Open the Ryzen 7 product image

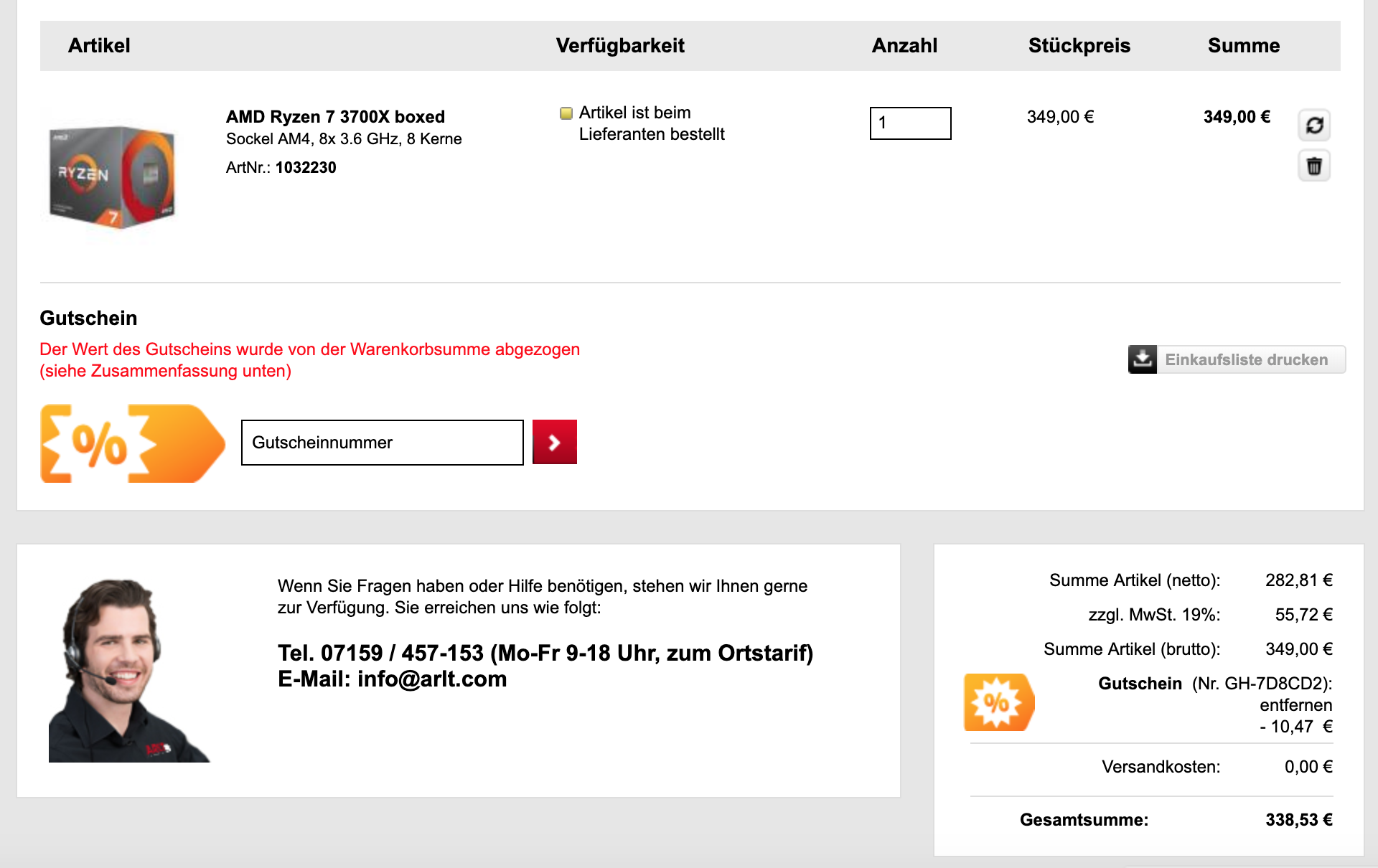tap(113, 176)
